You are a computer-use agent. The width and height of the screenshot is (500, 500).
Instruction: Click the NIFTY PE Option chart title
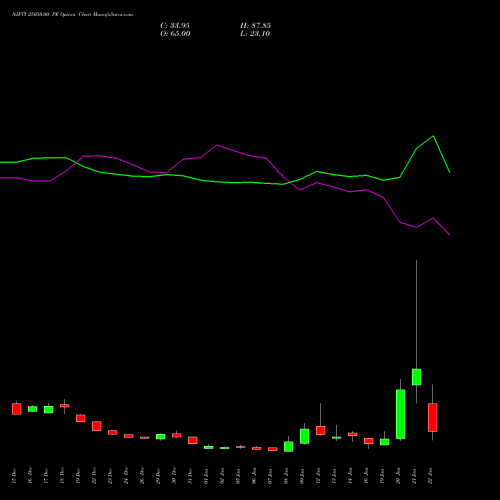click(x=72, y=15)
